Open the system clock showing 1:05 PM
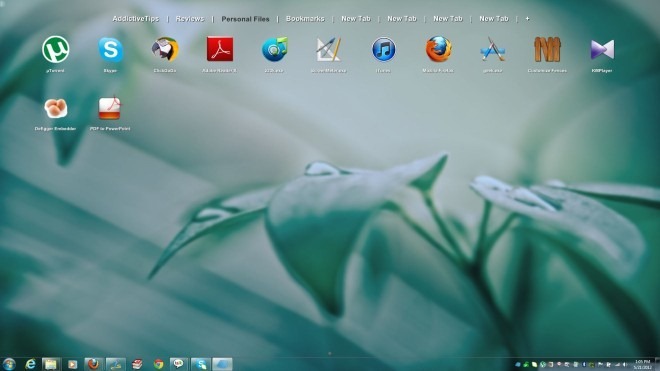 [x=642, y=365]
